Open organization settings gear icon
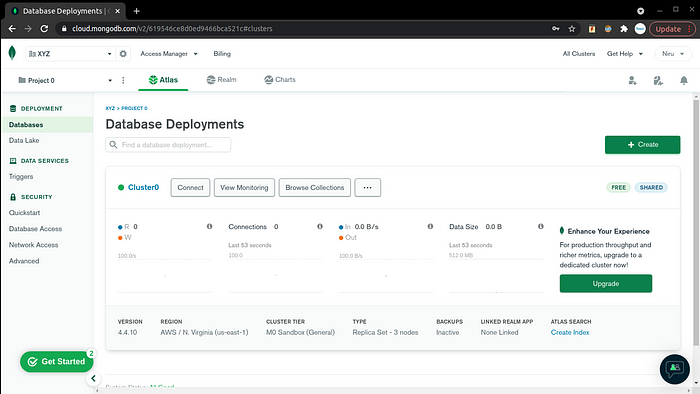Image resolution: width=700 pixels, height=394 pixels. pos(123,54)
